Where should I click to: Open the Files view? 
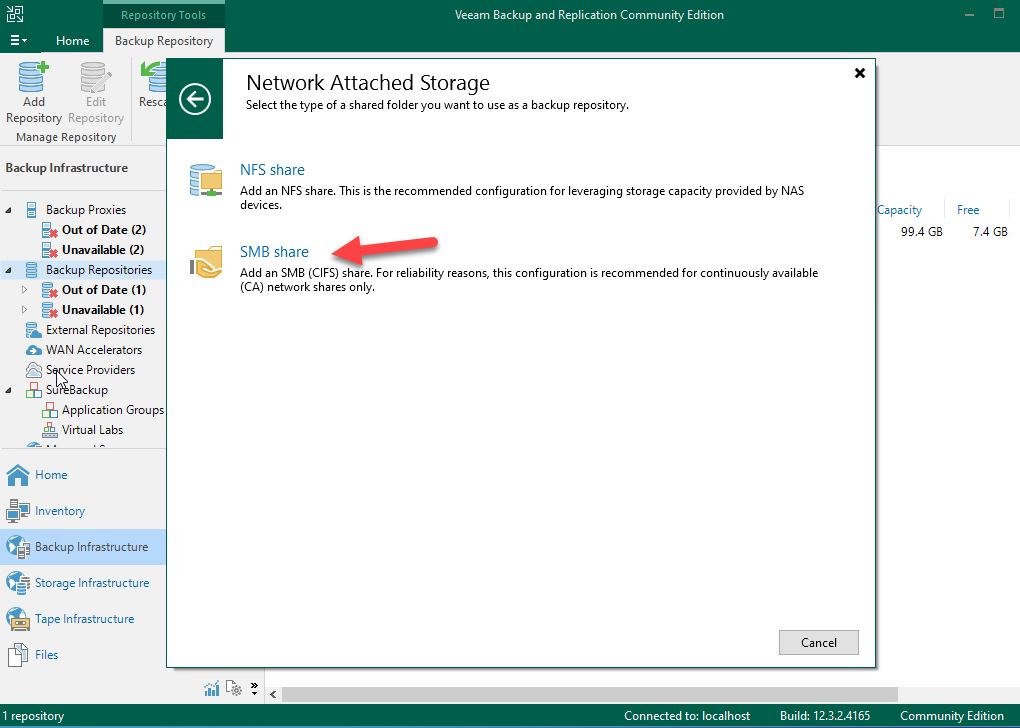(46, 655)
